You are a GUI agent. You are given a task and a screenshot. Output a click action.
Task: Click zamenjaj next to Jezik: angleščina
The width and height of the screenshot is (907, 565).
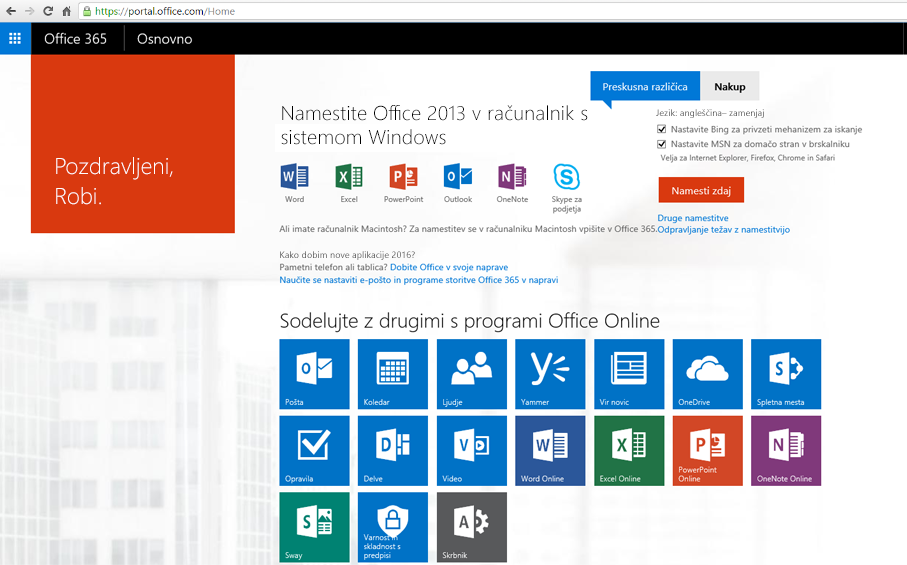746,113
